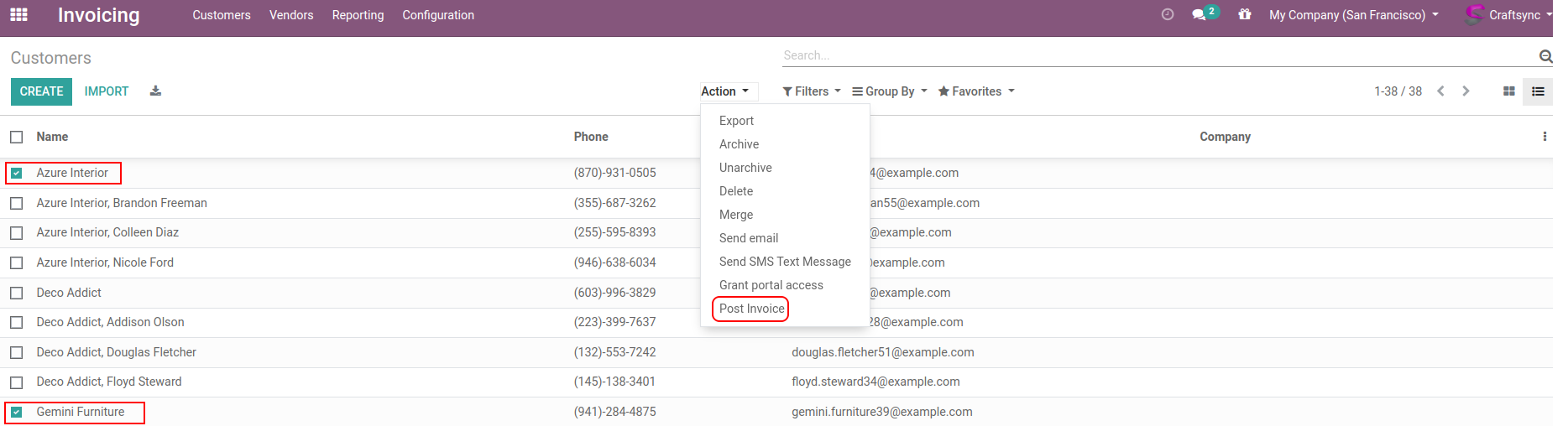Toggle the select-all header checkbox
This screenshot has width=1568, height=426.
pos(17,137)
